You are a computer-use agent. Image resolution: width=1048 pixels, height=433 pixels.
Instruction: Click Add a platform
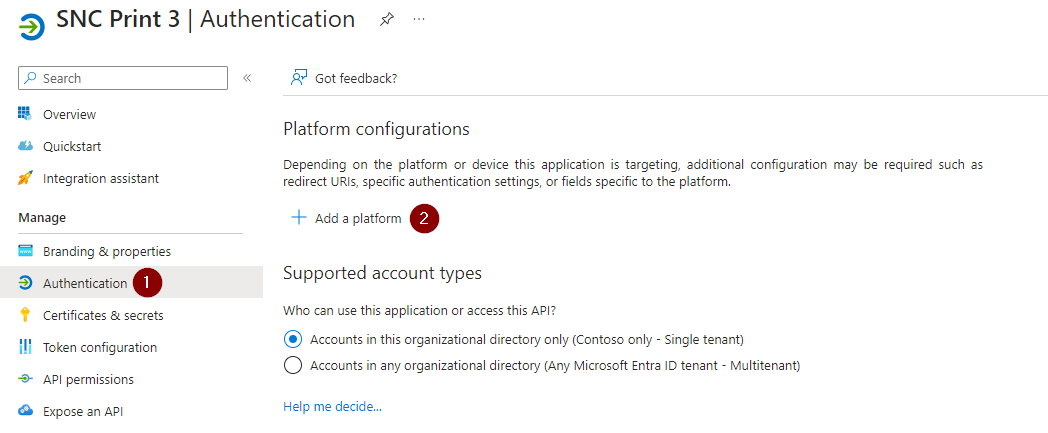coord(357,218)
